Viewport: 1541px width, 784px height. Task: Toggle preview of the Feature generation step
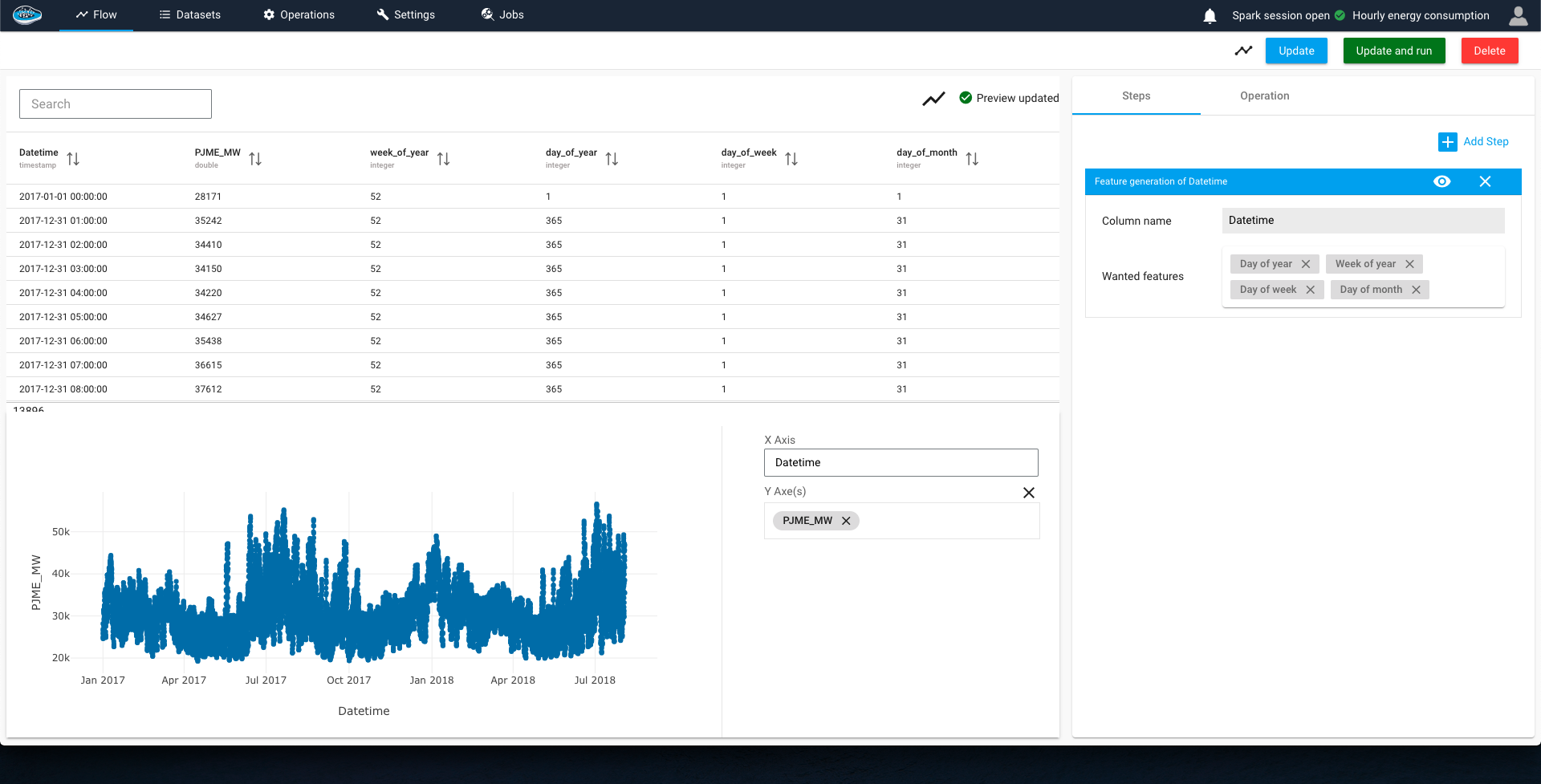tap(1442, 181)
